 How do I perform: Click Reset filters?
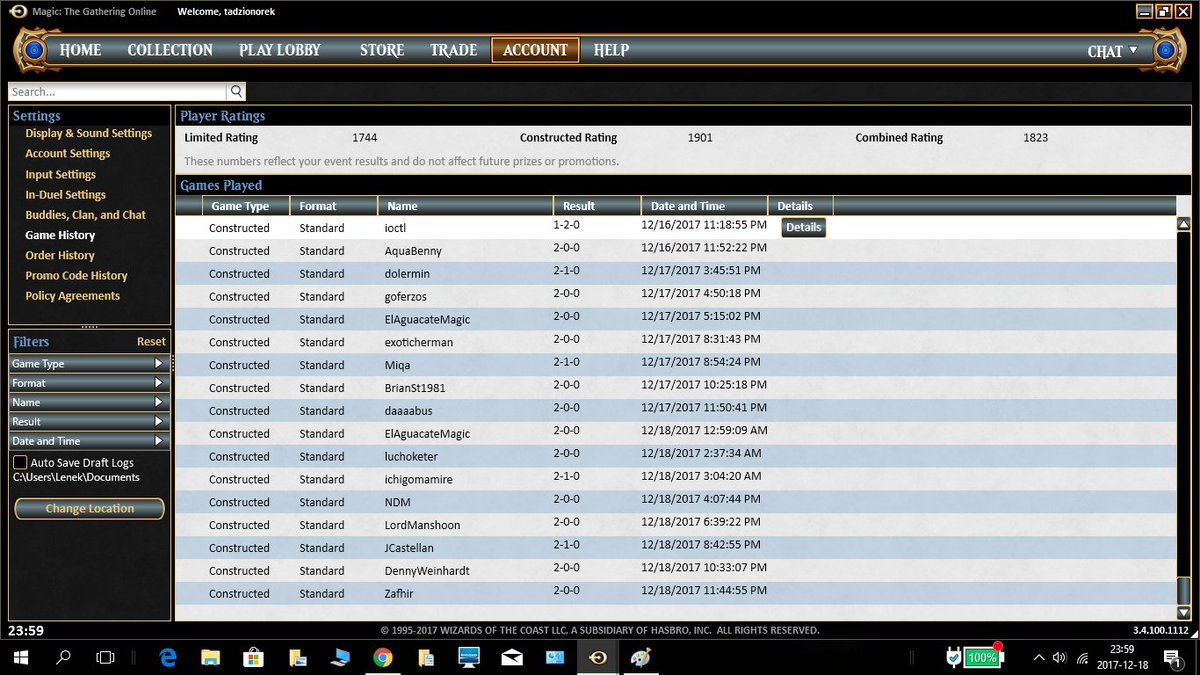coord(151,342)
